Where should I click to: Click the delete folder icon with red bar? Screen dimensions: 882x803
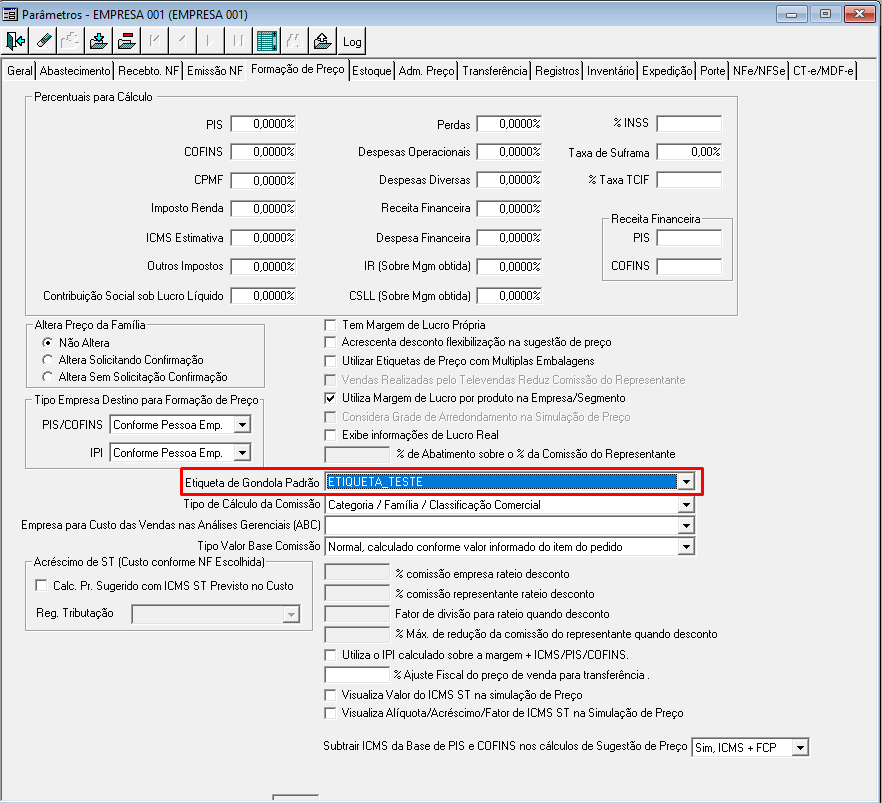127,41
